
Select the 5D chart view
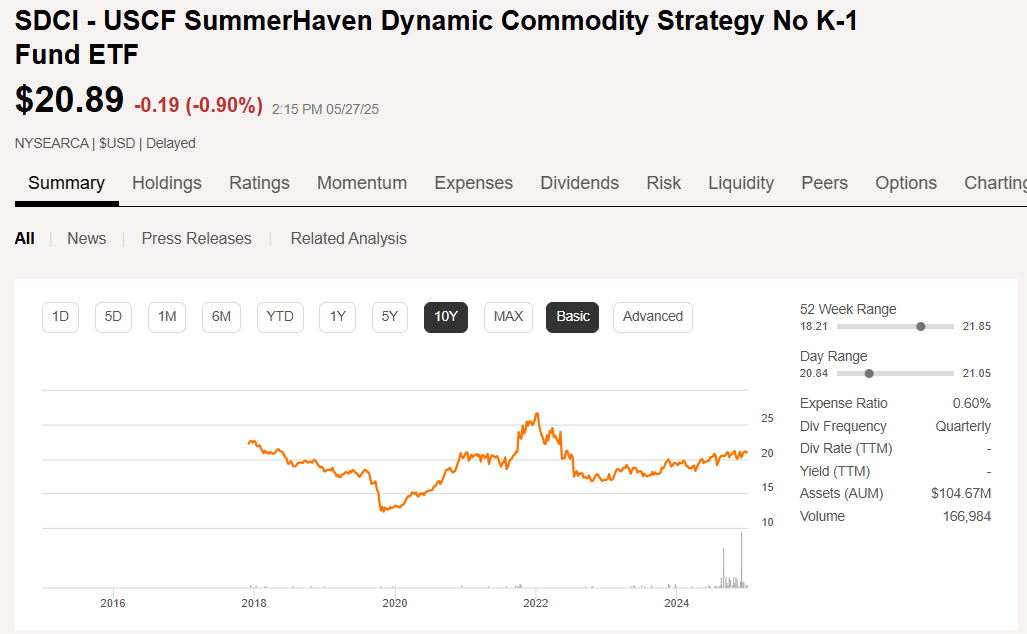[113, 317]
